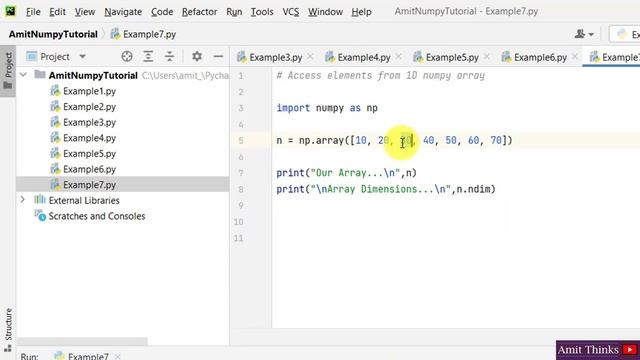Viewport: 640px width, 360px height.
Task: Select Example6.py in the project tree
Action: pyautogui.click(x=89, y=169)
